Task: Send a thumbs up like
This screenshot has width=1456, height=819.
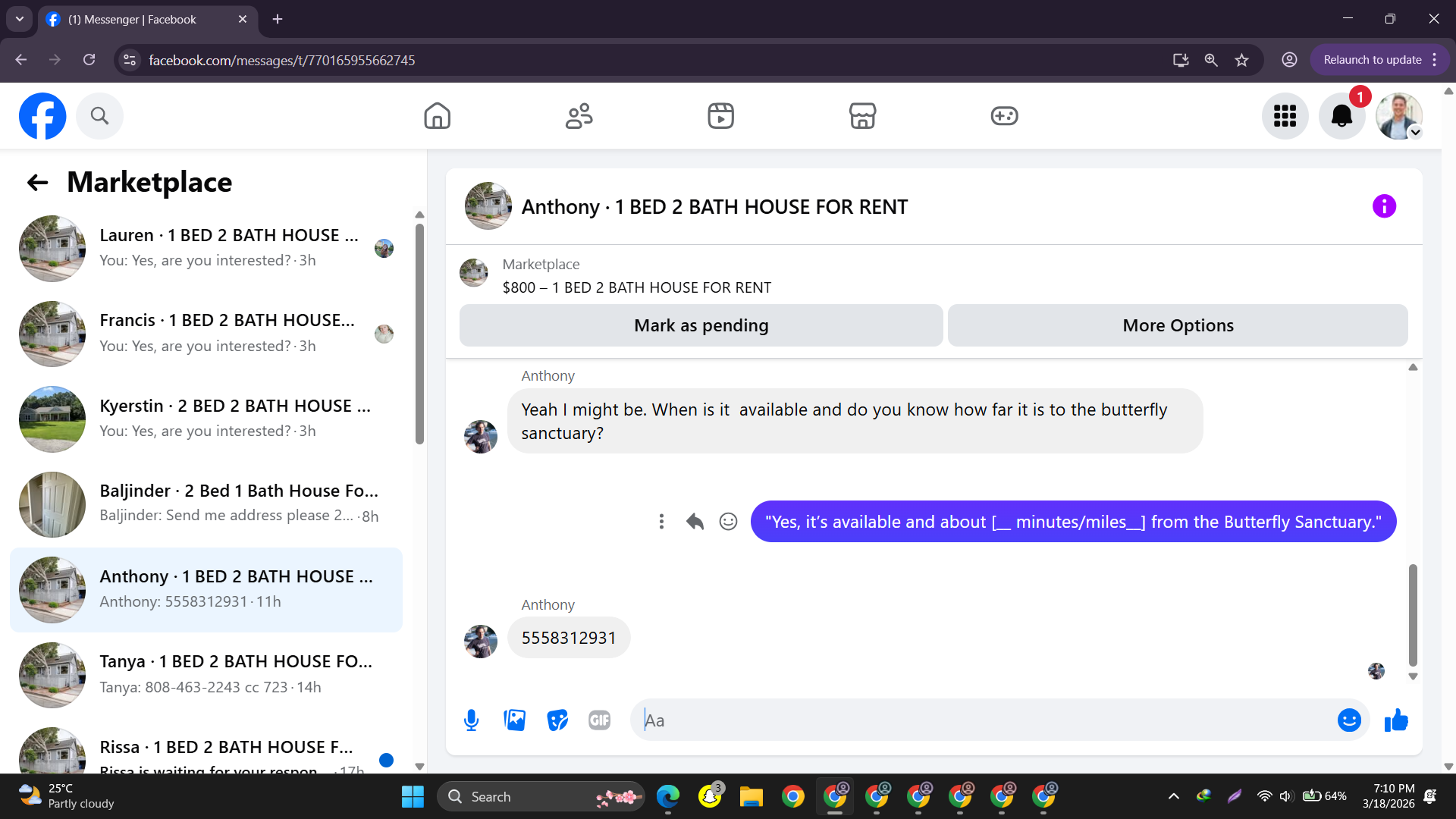Action: pyautogui.click(x=1395, y=720)
